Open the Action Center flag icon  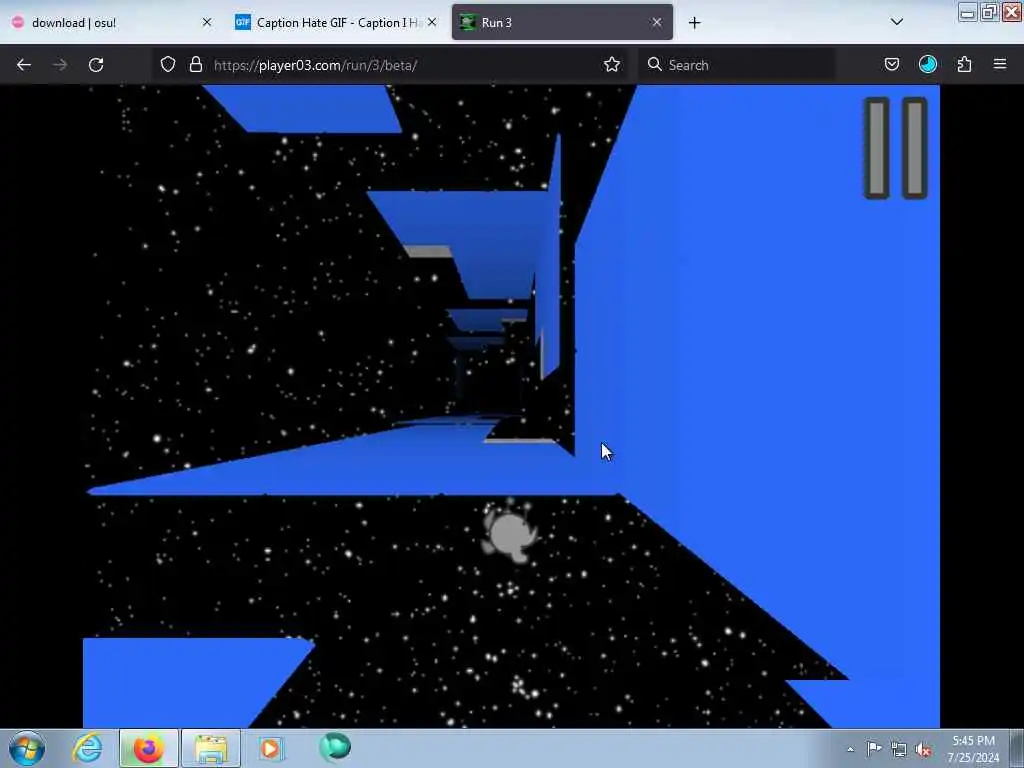click(874, 748)
